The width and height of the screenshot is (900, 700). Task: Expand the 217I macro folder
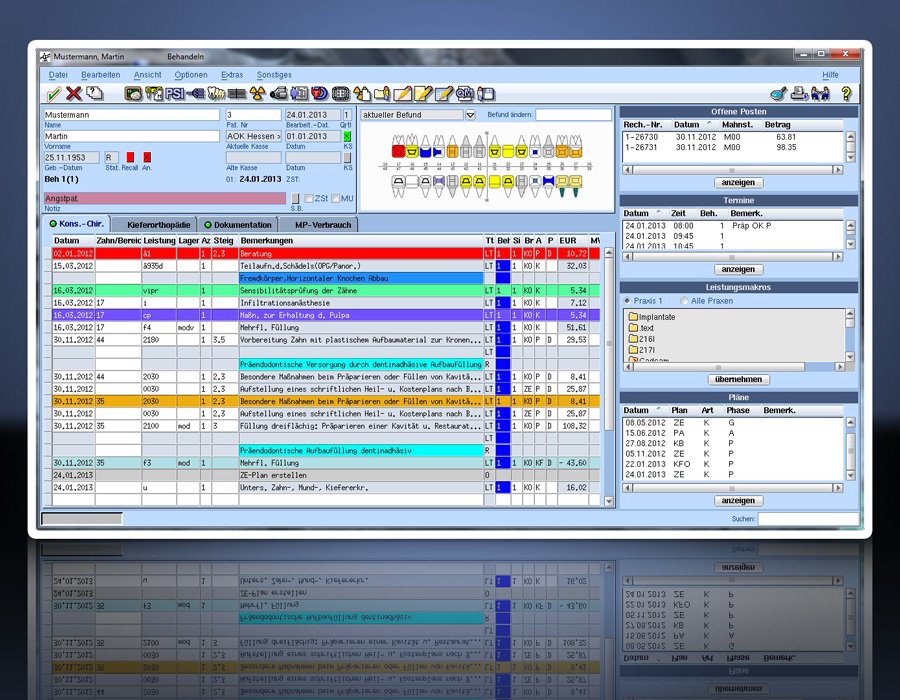[642, 350]
